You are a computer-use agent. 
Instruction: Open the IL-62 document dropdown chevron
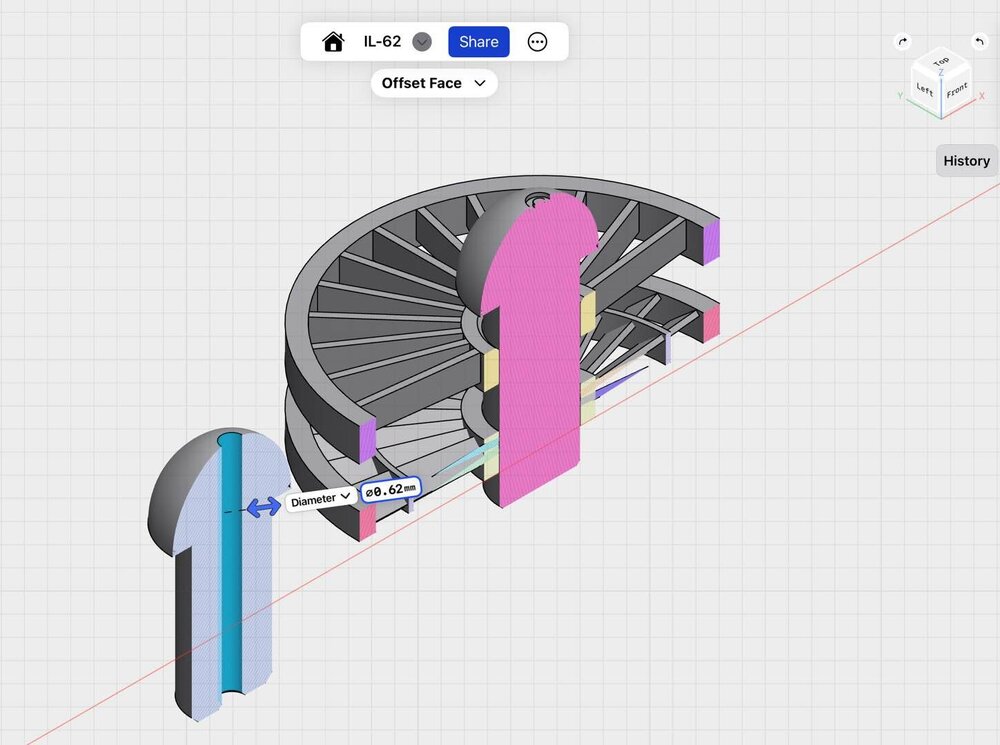pos(422,42)
